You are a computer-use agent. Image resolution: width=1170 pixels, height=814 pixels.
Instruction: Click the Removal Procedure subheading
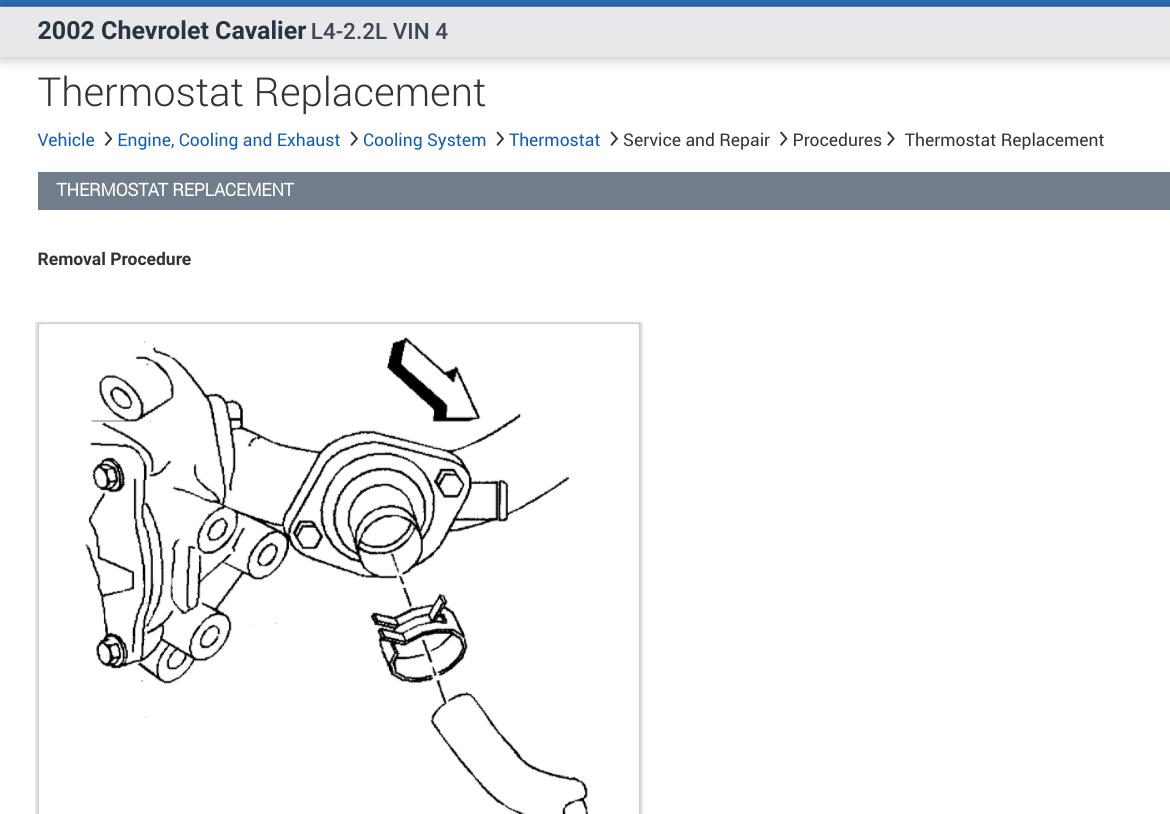coord(114,259)
